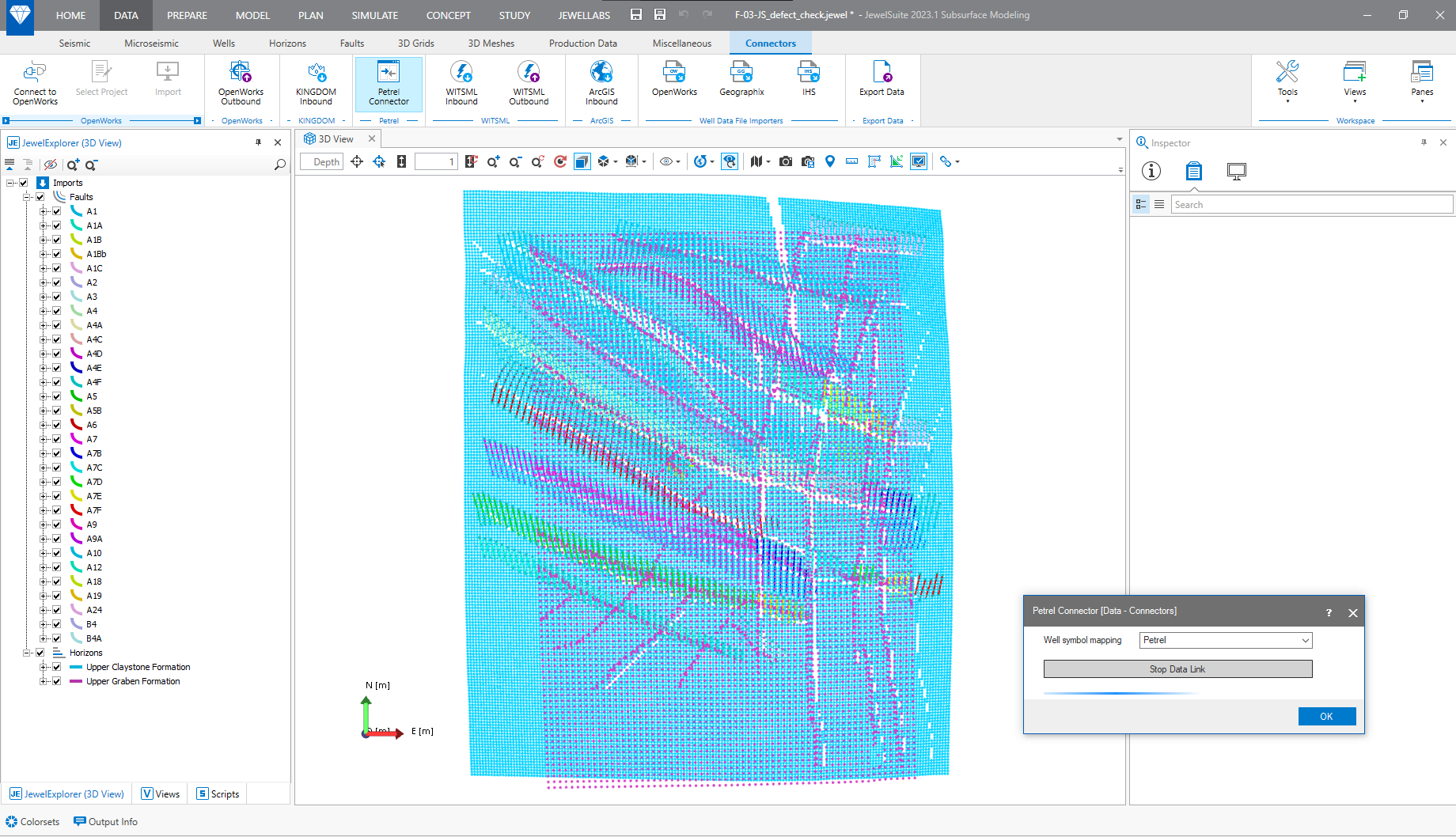Click the camera snapshot icon in 3D toolbar
Viewport: 1456px width, 837px height.
(786, 161)
